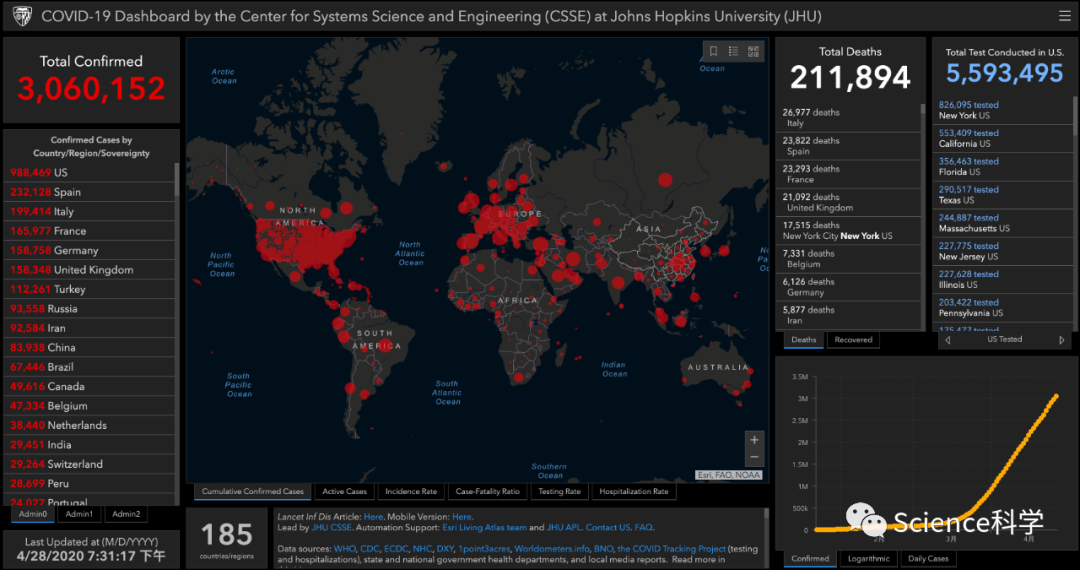
Task: Switch map to Case-Fatality Ratio tab
Action: click(x=487, y=492)
